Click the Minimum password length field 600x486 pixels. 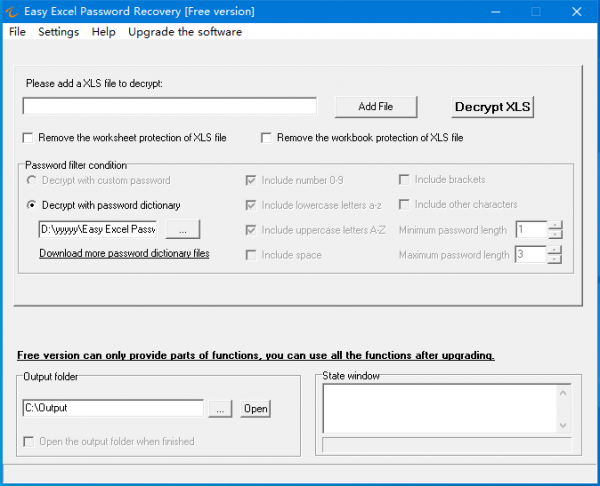point(532,230)
